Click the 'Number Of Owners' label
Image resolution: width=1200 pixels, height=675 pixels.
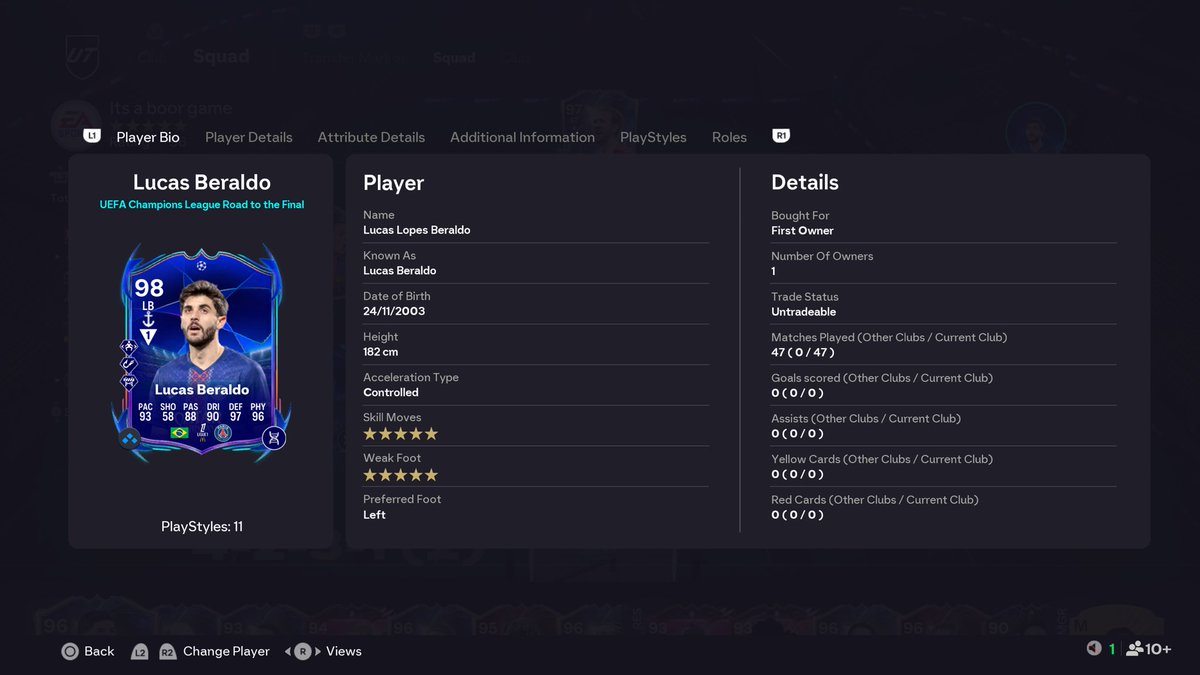[x=822, y=256]
